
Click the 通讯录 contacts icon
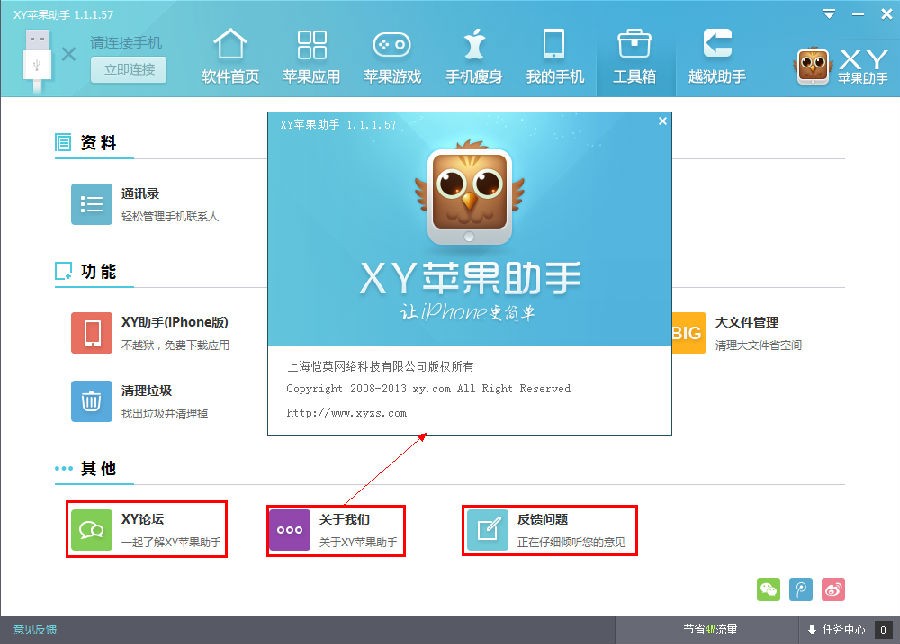[x=91, y=204]
